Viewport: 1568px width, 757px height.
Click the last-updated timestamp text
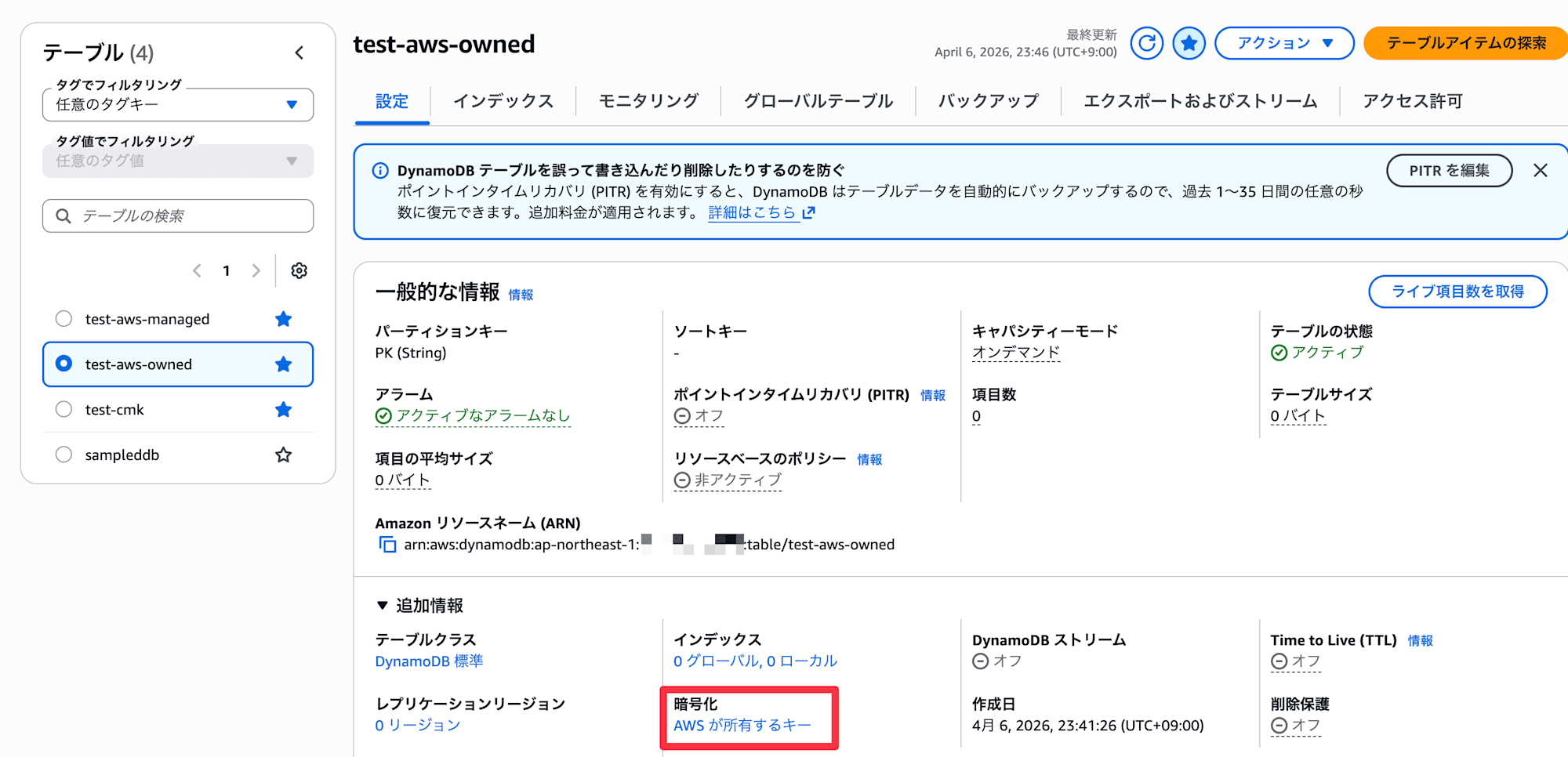coord(1025,52)
